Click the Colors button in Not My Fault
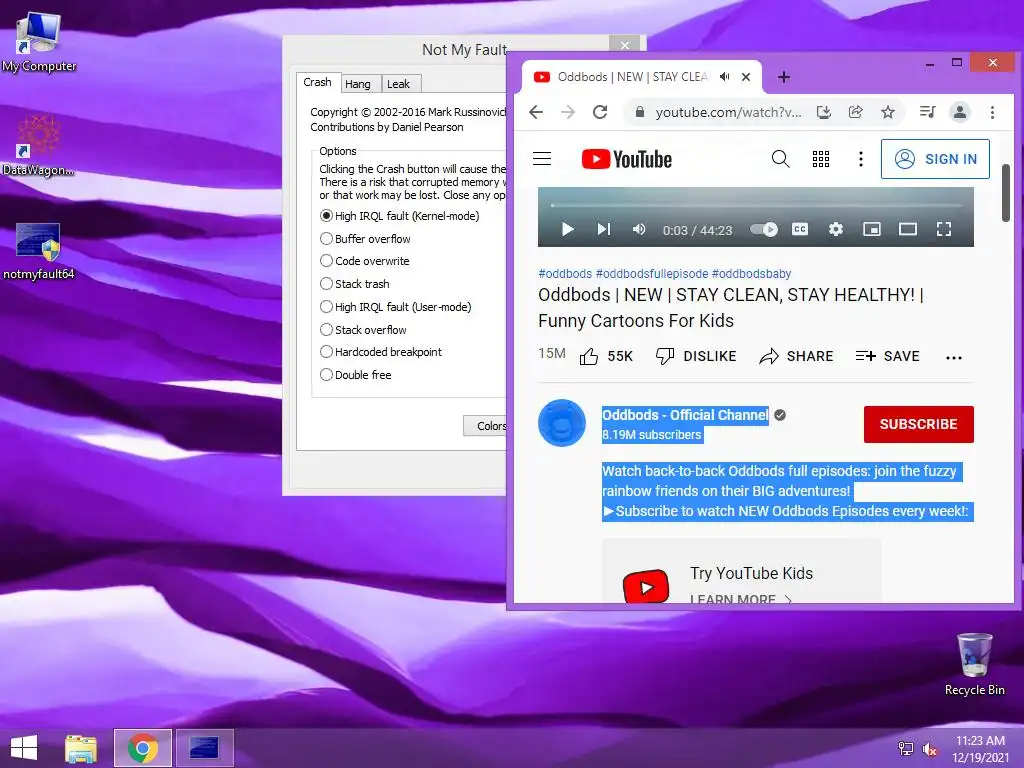This screenshot has width=1024, height=768. tap(486, 426)
